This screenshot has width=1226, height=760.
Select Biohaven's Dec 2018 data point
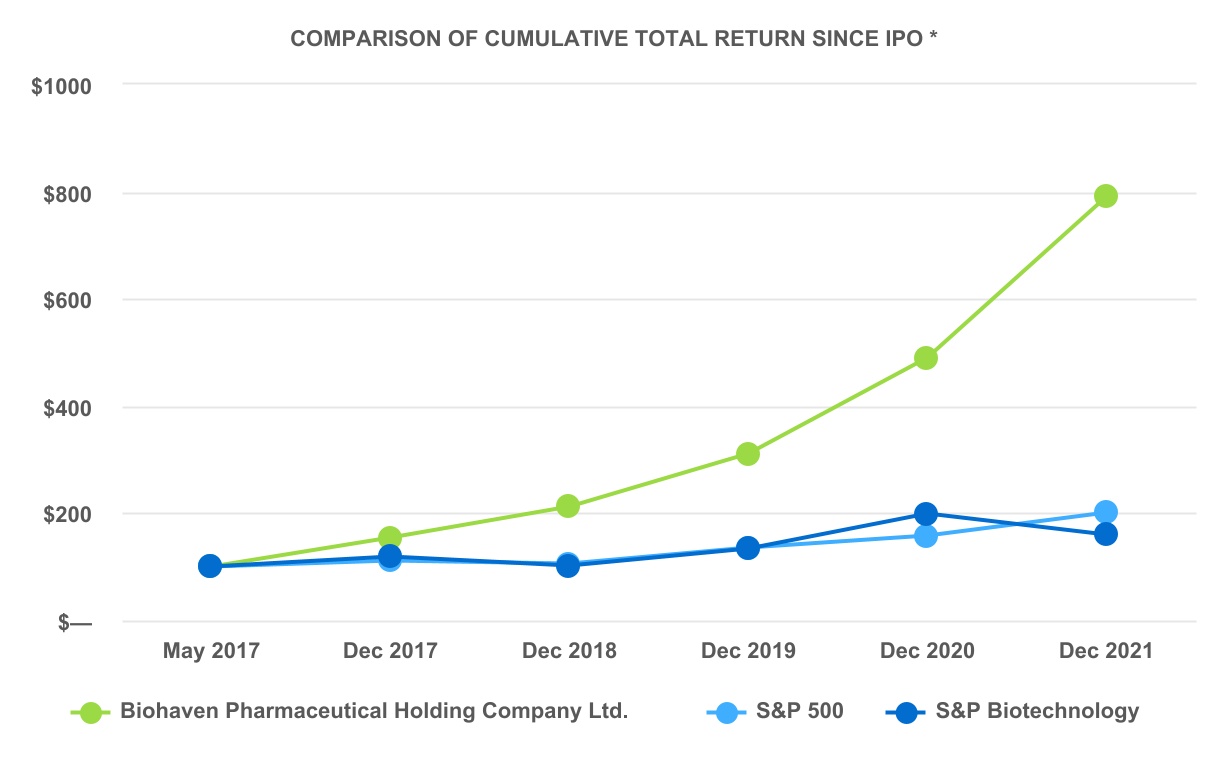coord(568,506)
